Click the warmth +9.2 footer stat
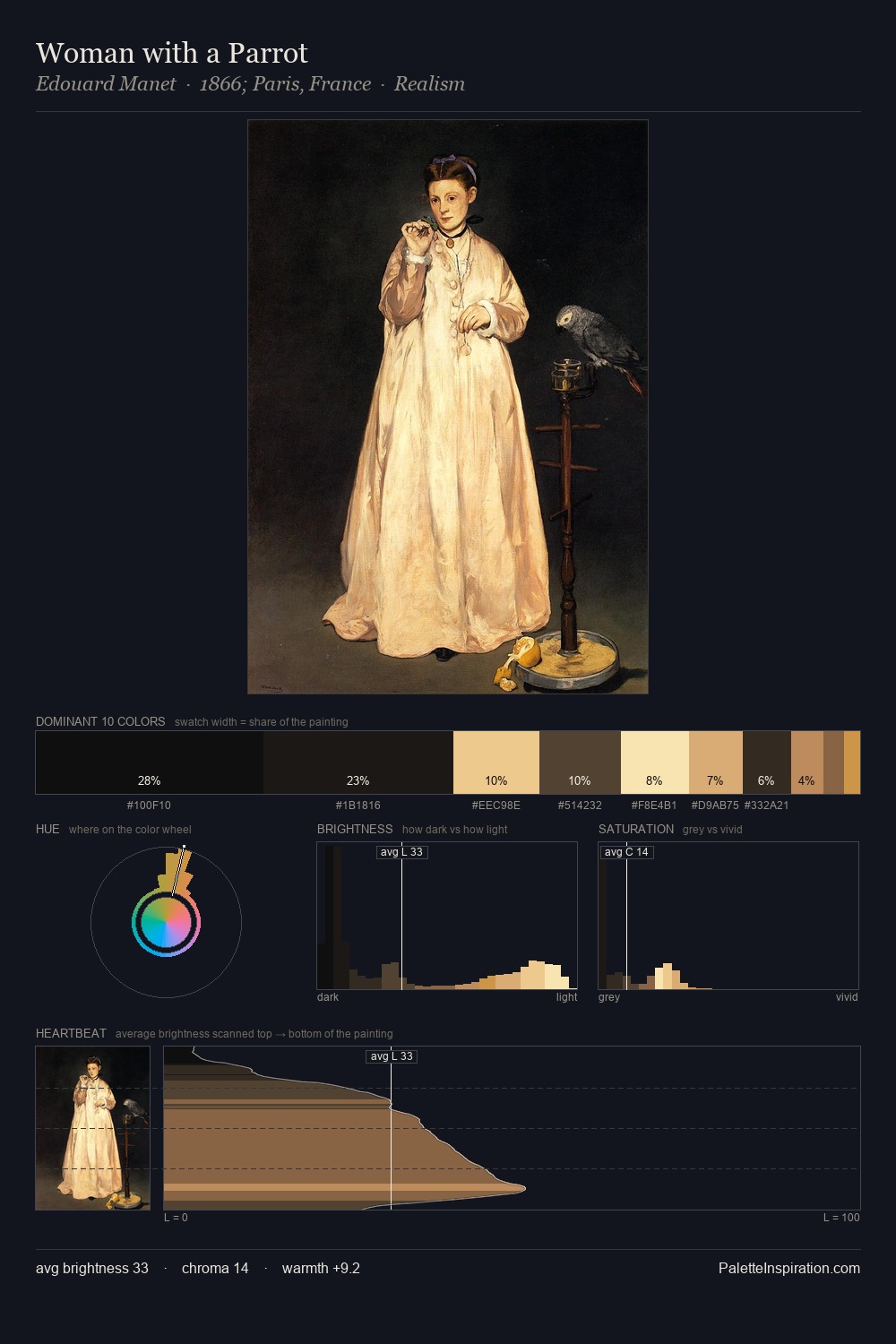 (321, 1269)
